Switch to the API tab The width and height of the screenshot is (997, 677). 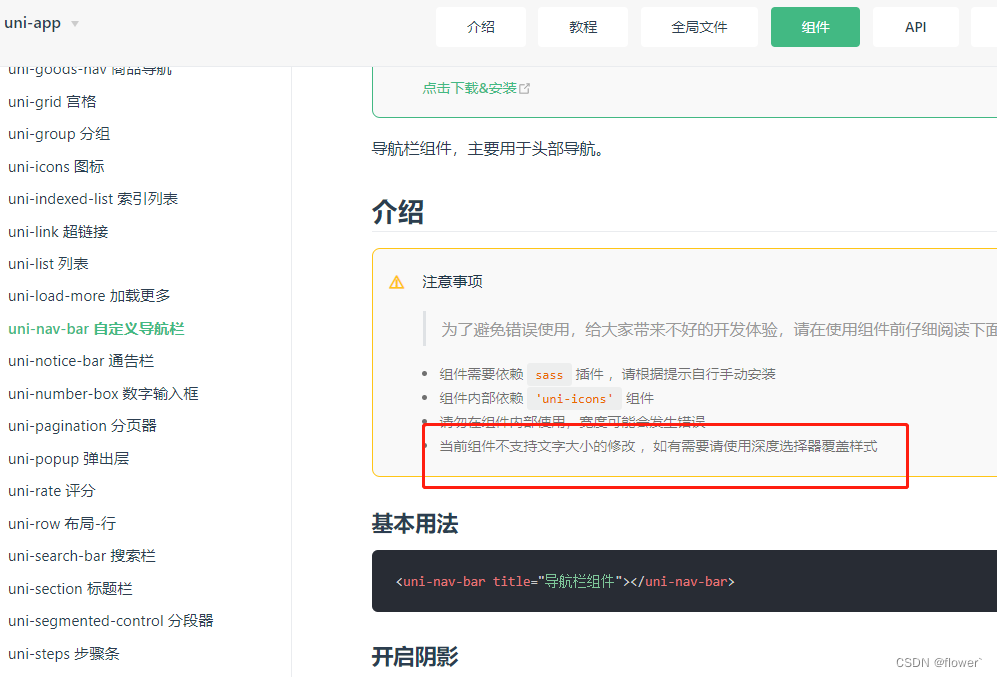[915, 27]
